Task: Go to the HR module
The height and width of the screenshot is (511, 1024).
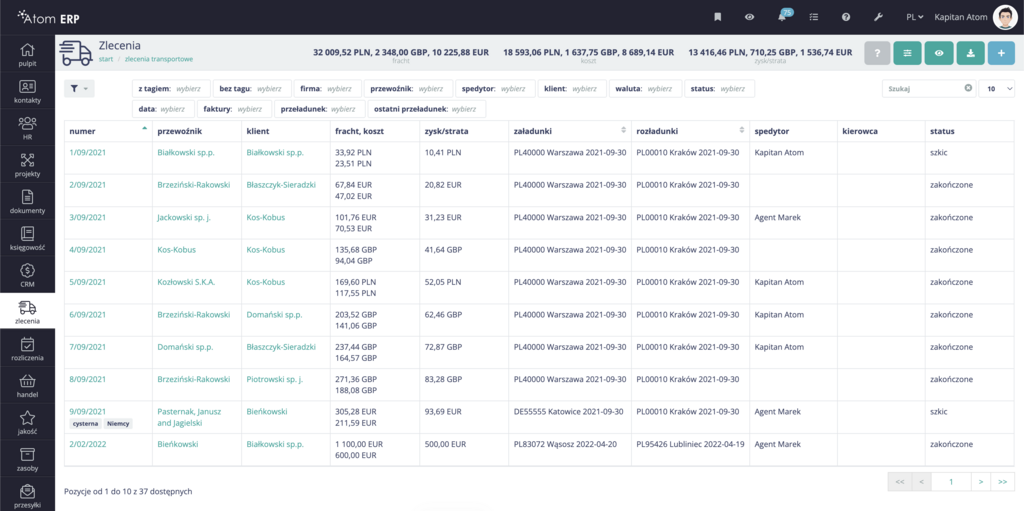Action: coord(27,128)
